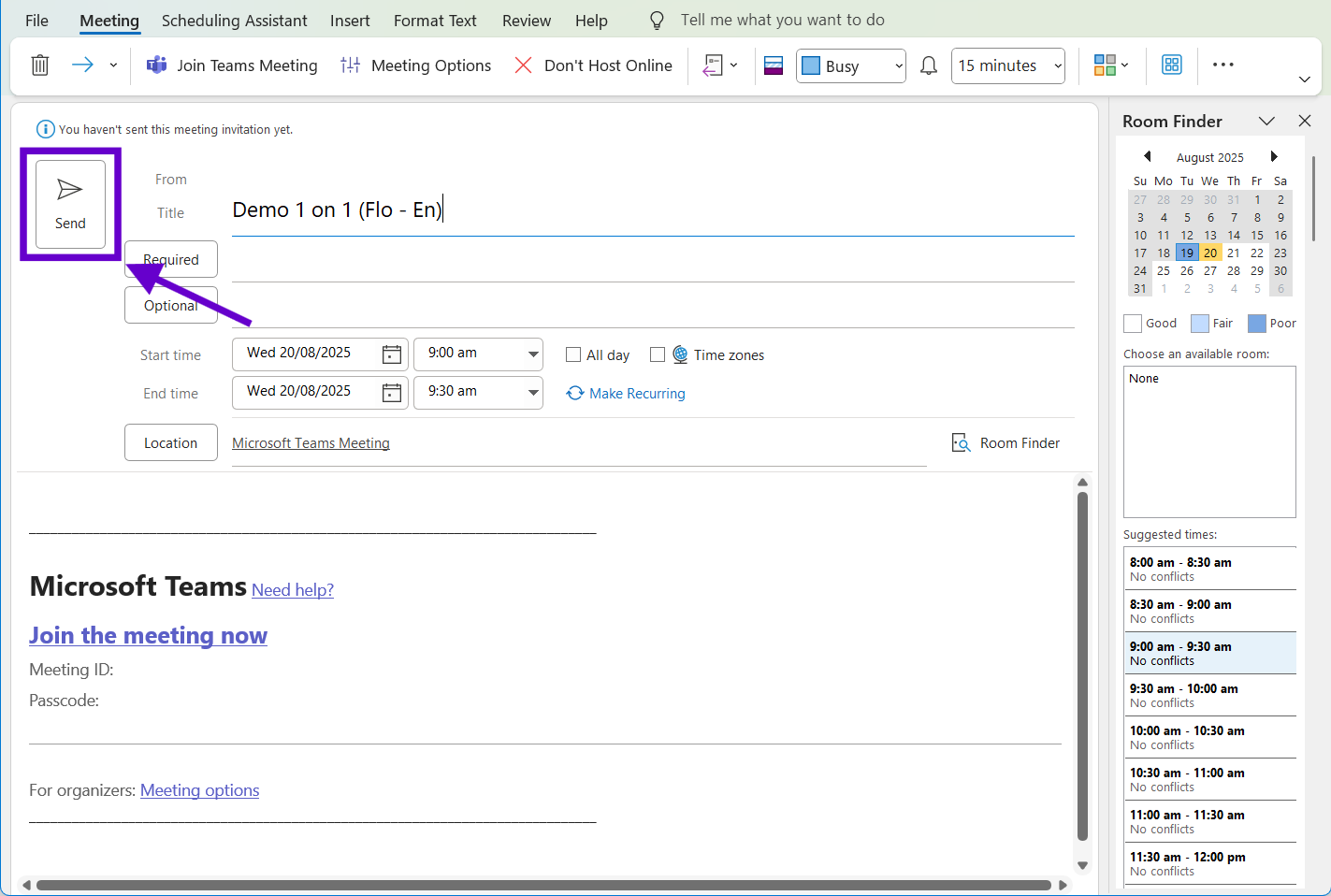Click the add-ins grid icon
The height and width of the screenshot is (896, 1331).
point(1172,65)
